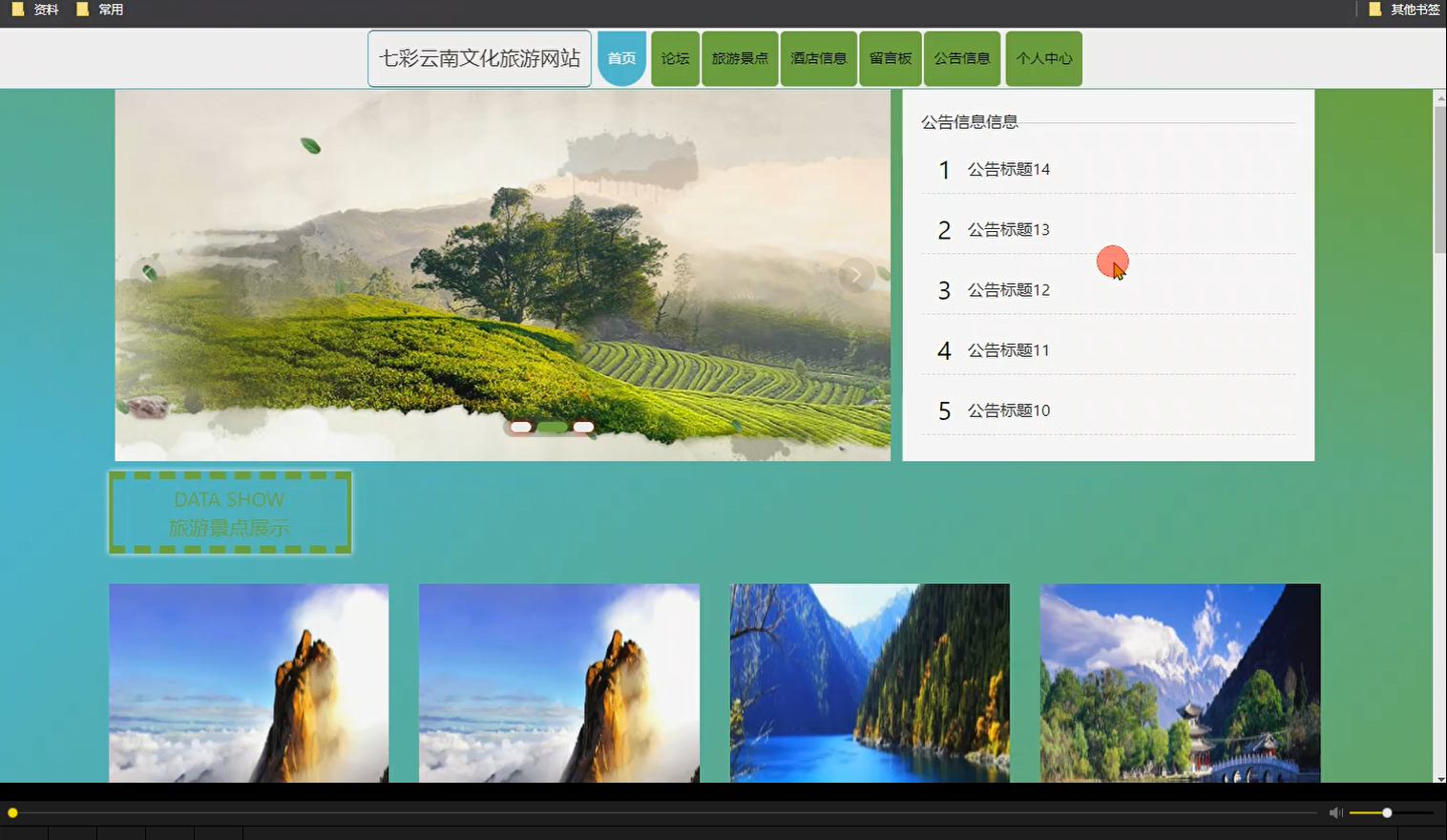The width and height of the screenshot is (1447, 840).
Task: Click the 常用 bookmark folder icon
Action: click(x=84, y=10)
